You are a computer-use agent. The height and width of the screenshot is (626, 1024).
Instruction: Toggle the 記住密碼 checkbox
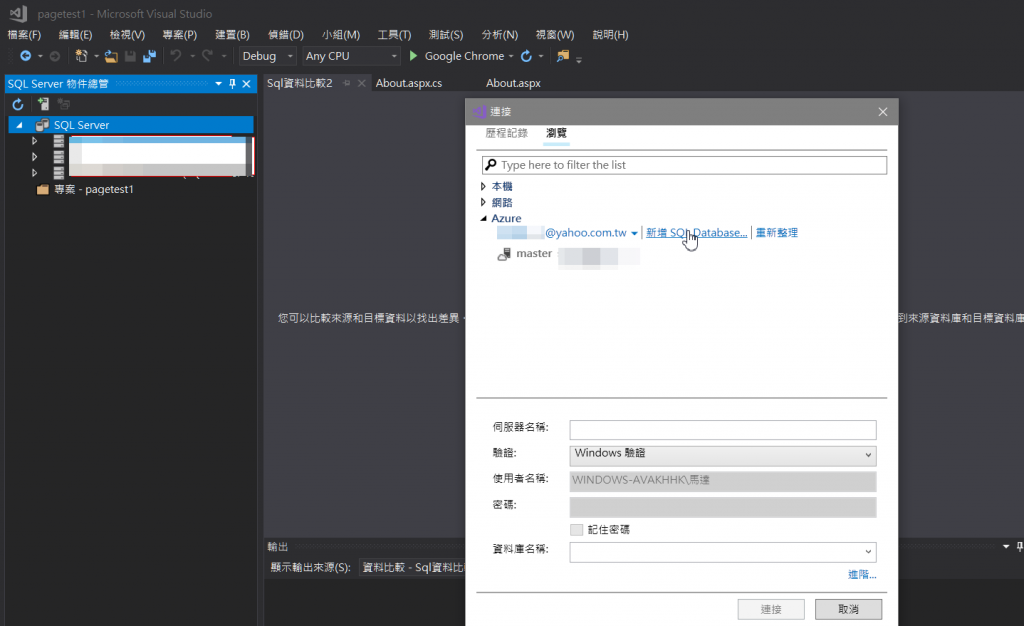[576, 529]
